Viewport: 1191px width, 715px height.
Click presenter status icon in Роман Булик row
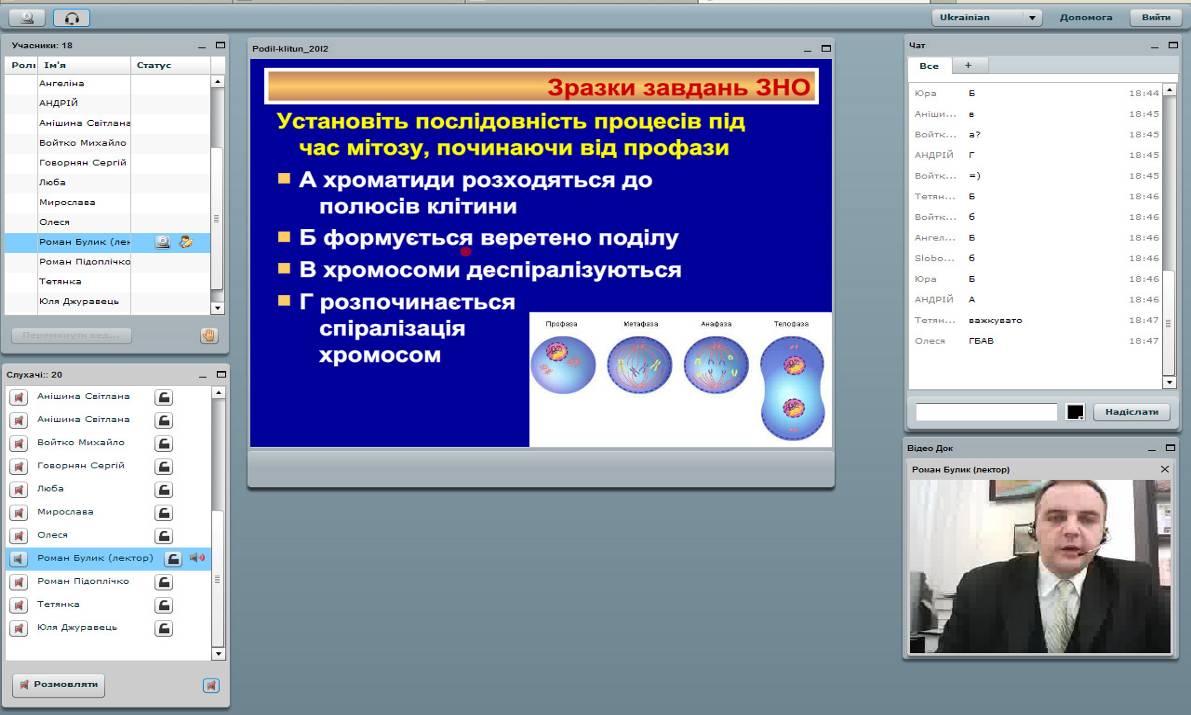[185, 242]
